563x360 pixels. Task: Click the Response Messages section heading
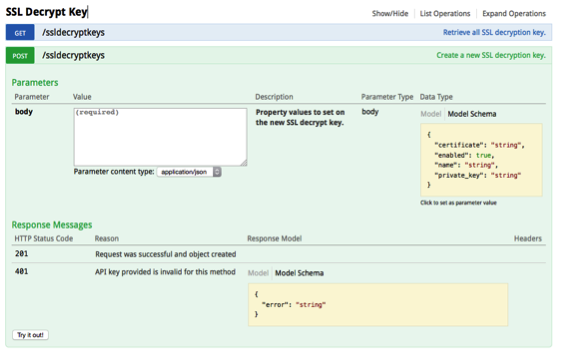[52, 225]
